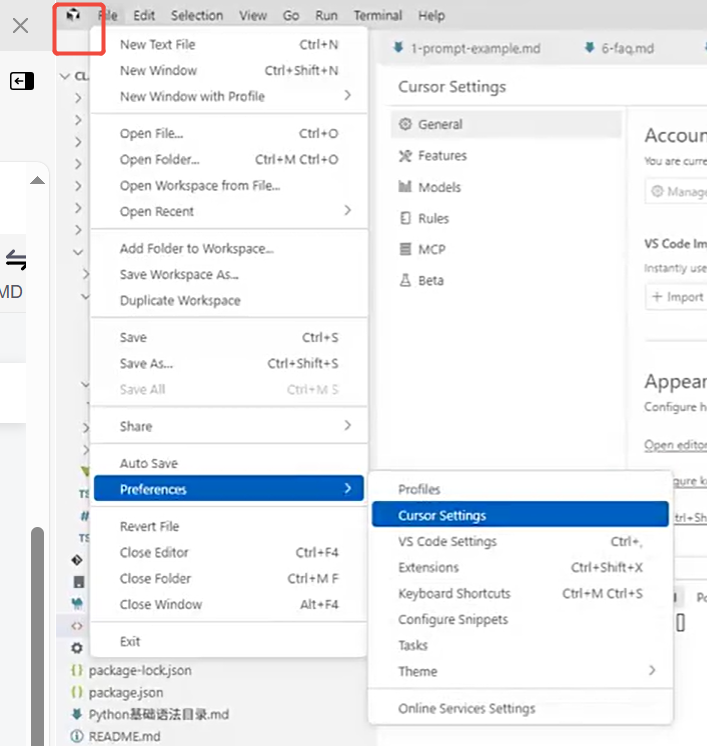Open the Edit menu
The width and height of the screenshot is (707, 746).
[144, 16]
